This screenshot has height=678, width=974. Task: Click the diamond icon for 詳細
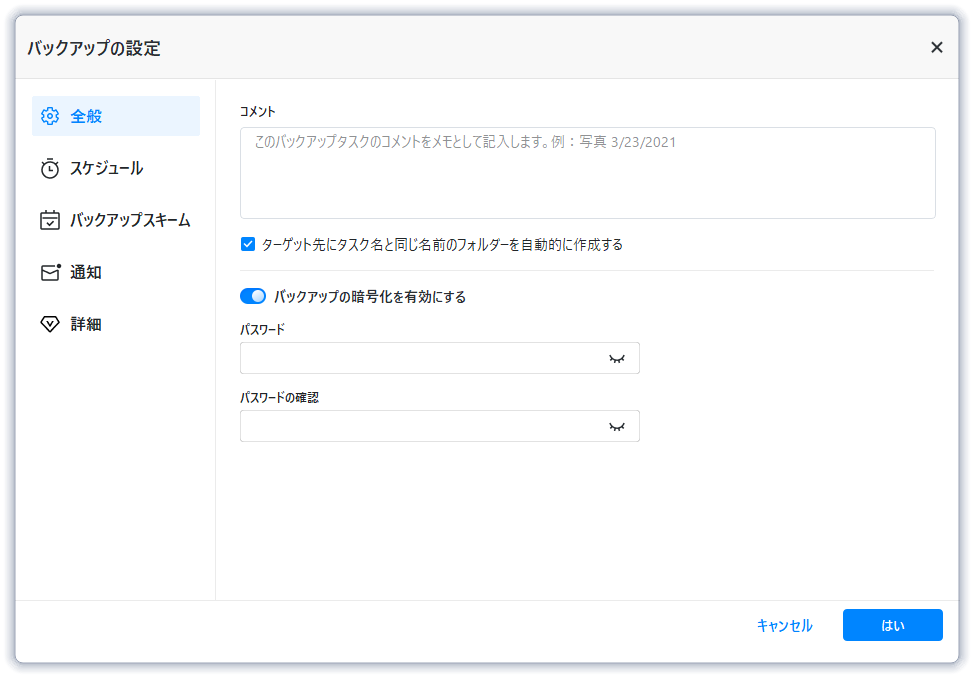click(x=50, y=324)
